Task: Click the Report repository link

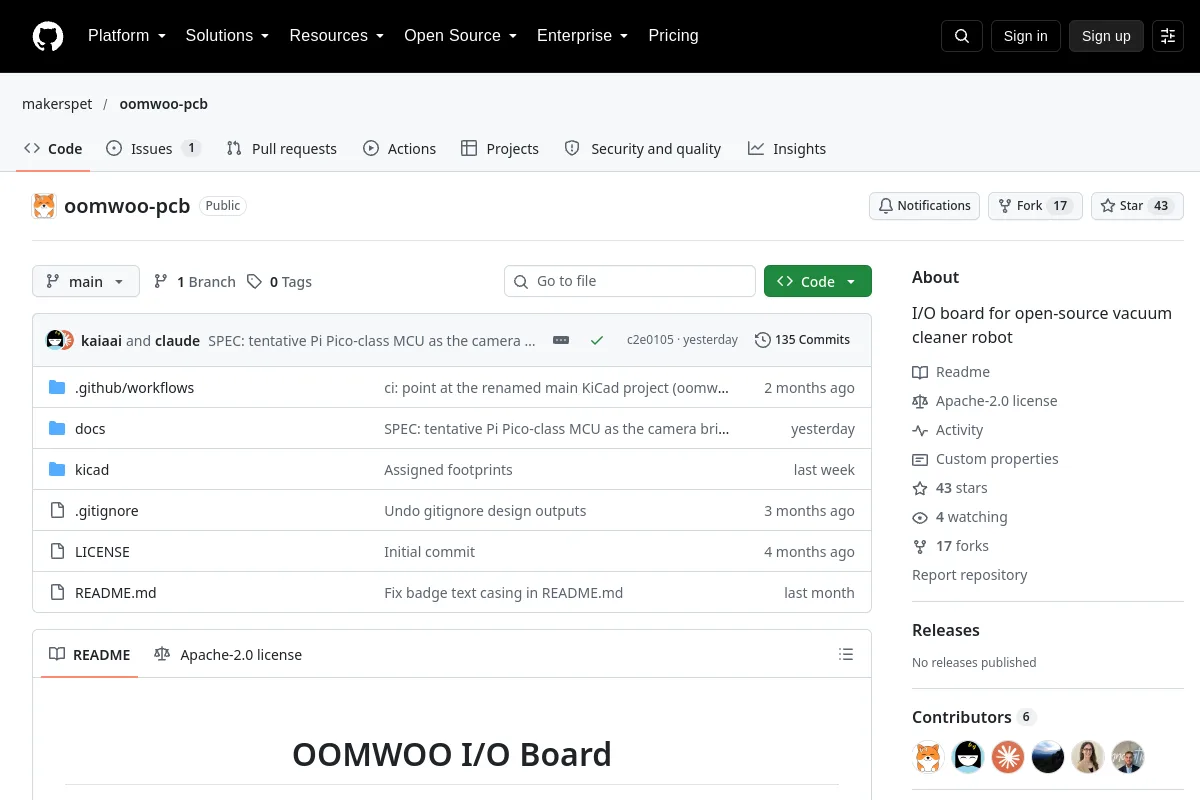Action: [970, 575]
